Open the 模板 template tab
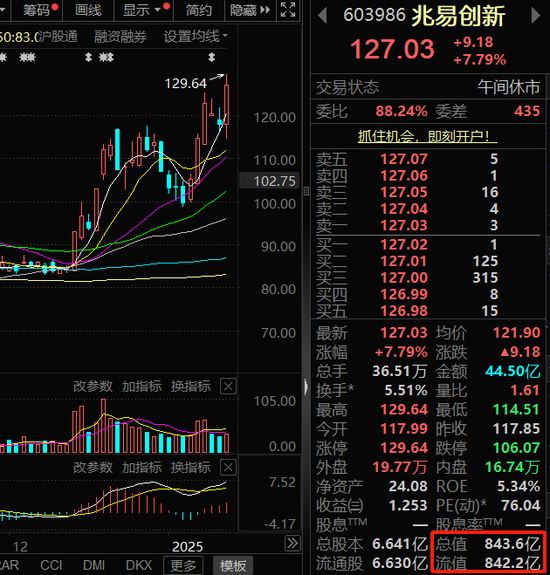Screen dimensions: 550x575 [x=233, y=565]
